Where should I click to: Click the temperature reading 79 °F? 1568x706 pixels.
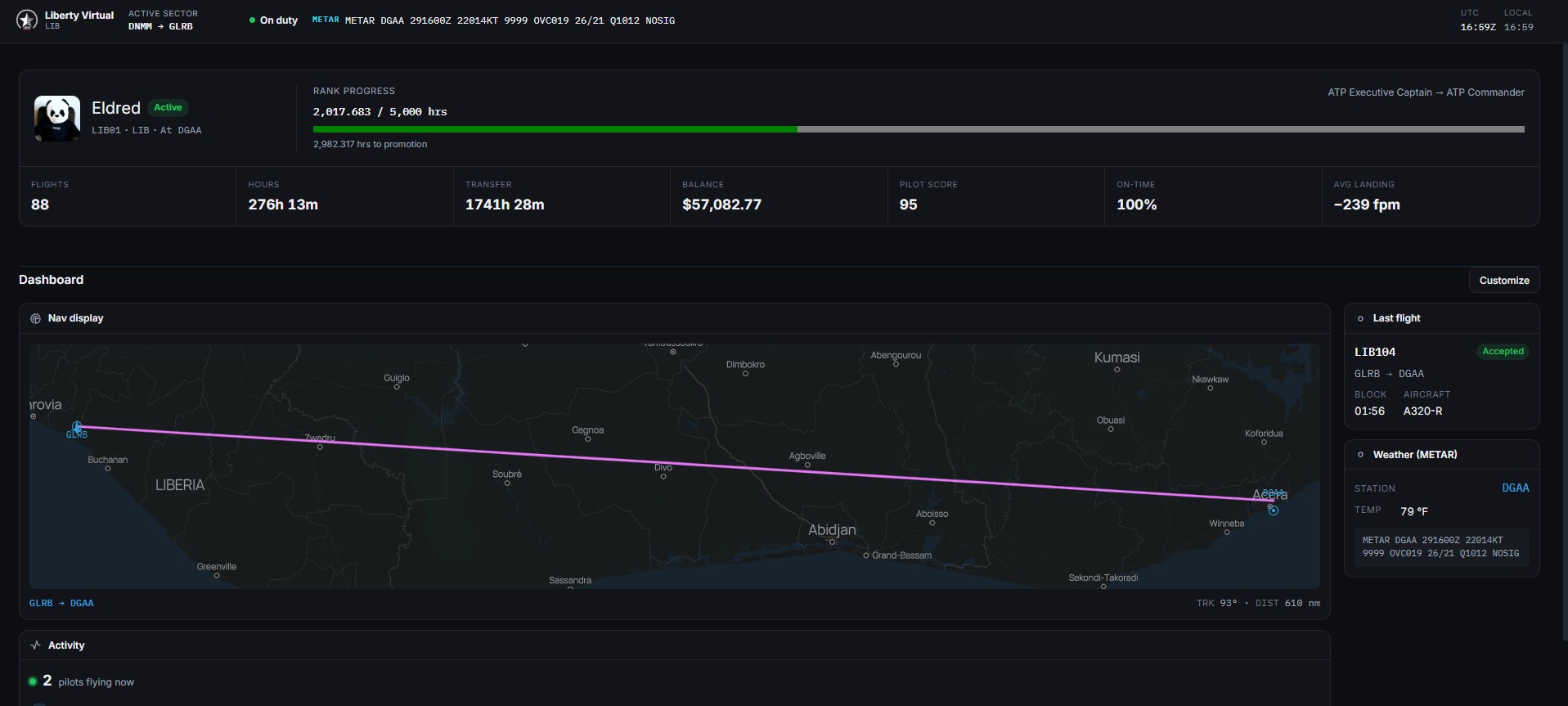point(1414,511)
